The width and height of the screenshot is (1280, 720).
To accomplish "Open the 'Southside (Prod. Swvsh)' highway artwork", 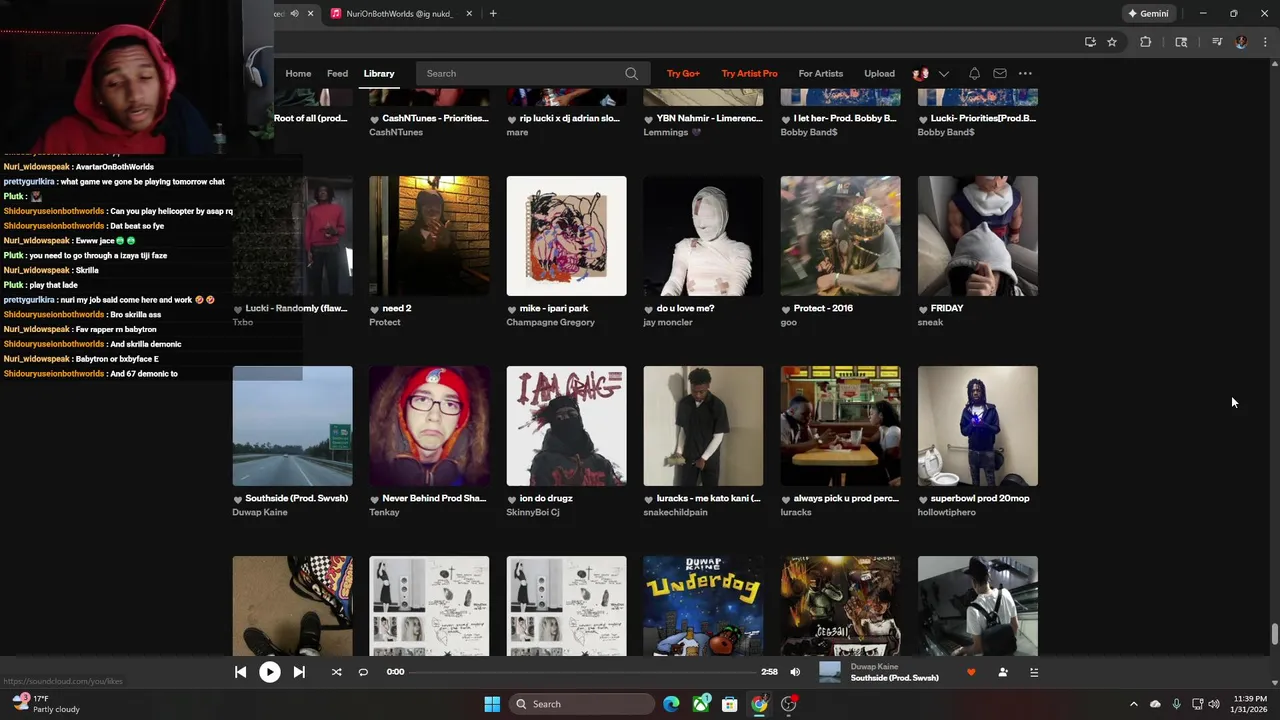I will tap(292, 426).
